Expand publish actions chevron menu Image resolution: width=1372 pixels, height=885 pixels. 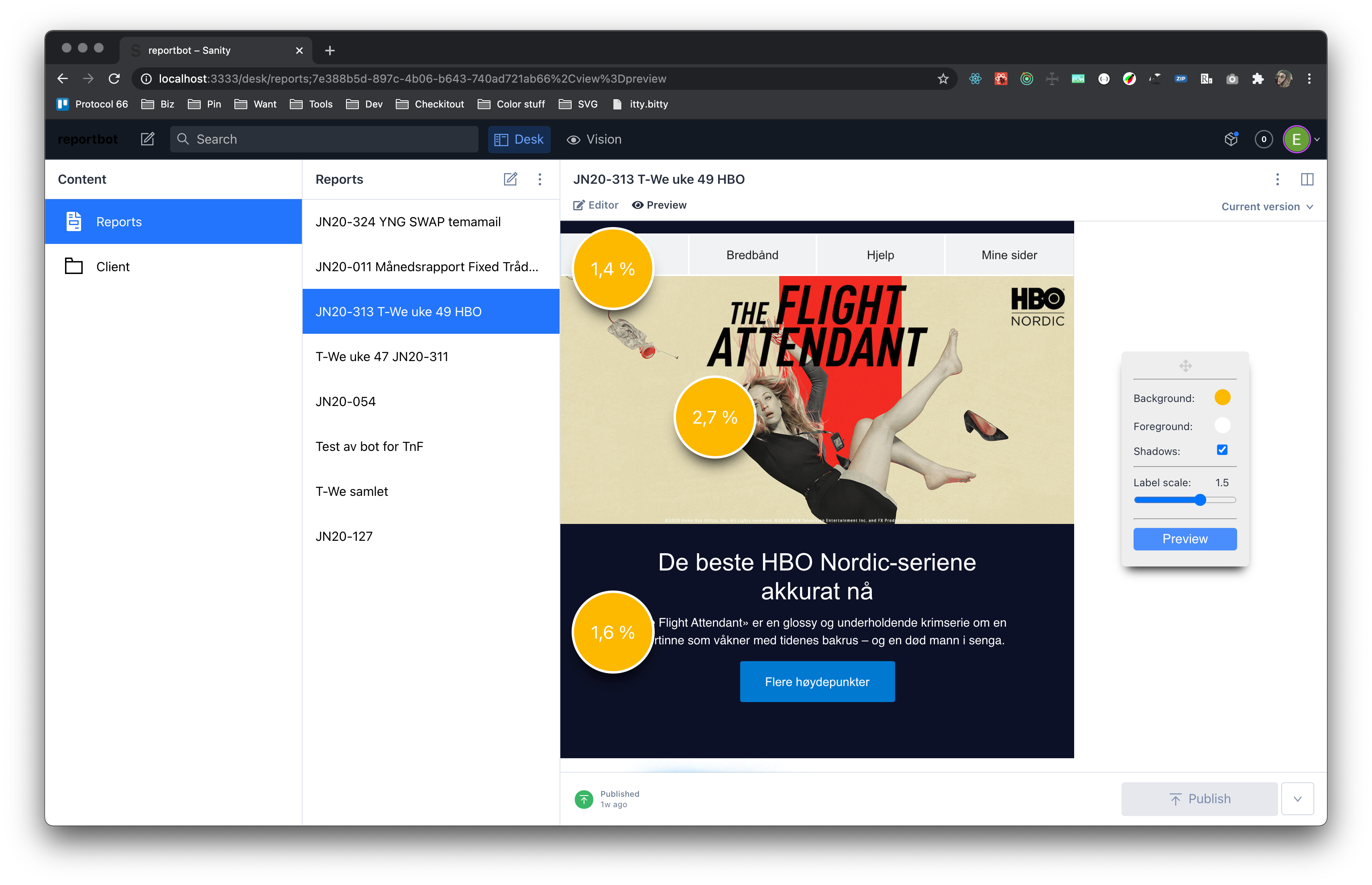(1297, 799)
